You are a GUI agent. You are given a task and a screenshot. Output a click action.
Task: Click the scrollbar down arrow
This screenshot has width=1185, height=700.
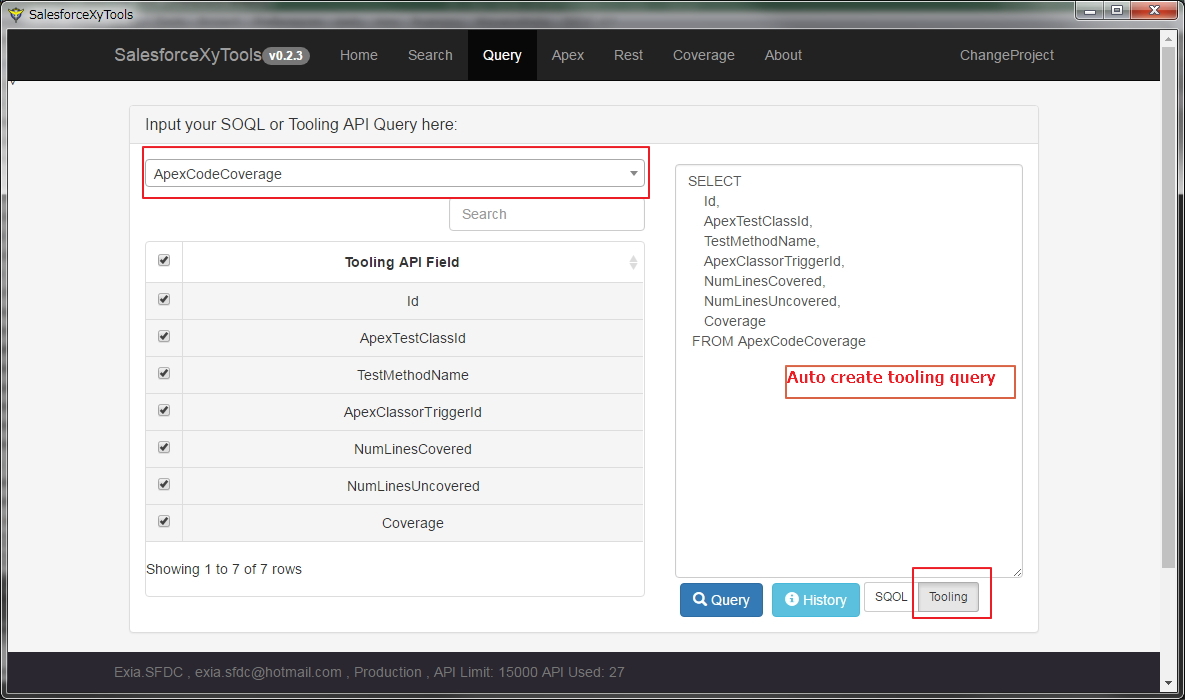[x=1168, y=683]
